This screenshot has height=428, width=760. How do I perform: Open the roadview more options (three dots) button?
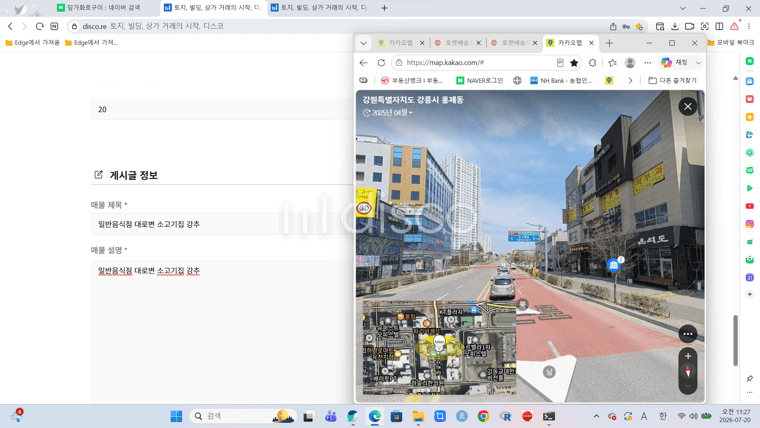click(x=687, y=333)
